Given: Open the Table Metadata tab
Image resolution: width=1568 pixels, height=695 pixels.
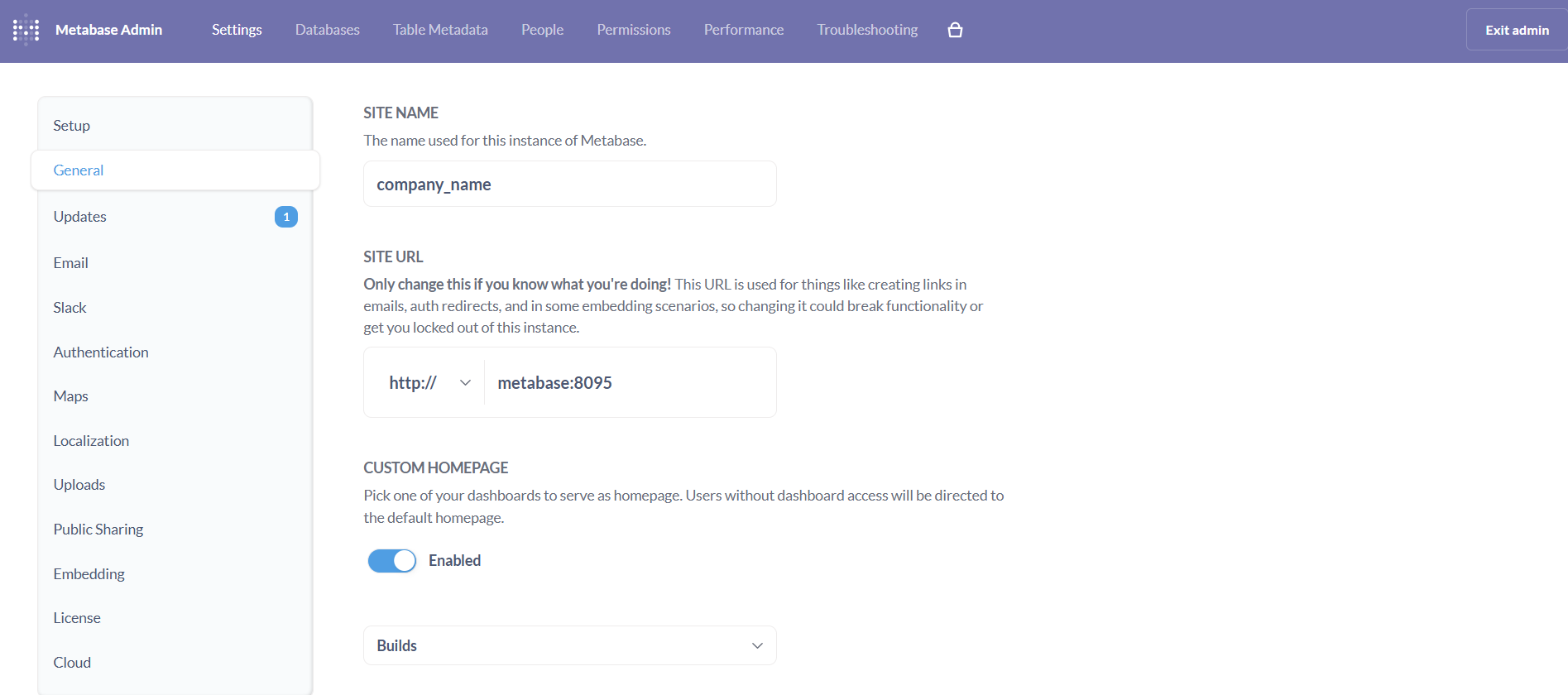Looking at the screenshot, I should click(x=440, y=30).
